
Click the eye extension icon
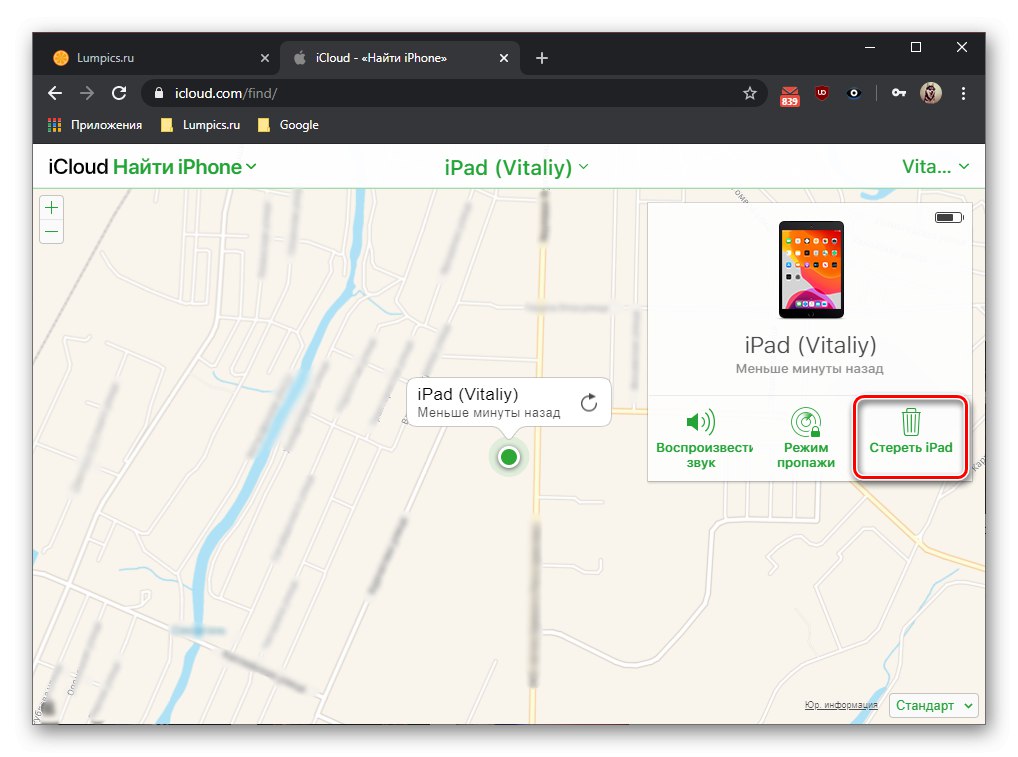pyautogui.click(x=854, y=93)
